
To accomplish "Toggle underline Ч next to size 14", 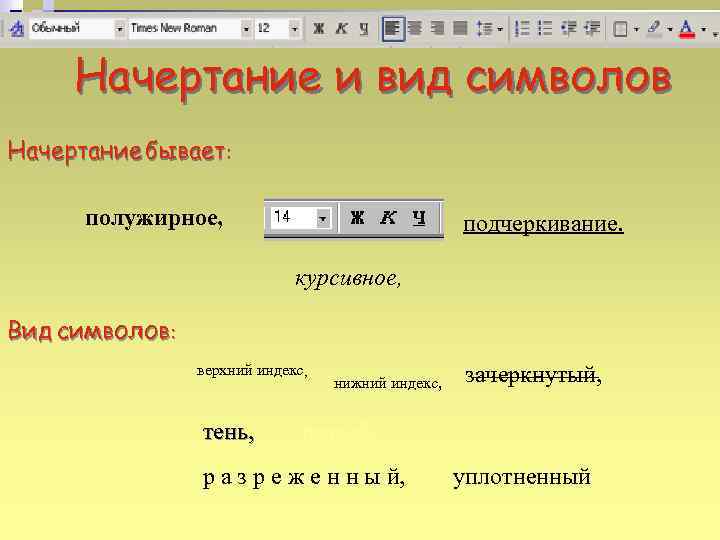I will (419, 217).
